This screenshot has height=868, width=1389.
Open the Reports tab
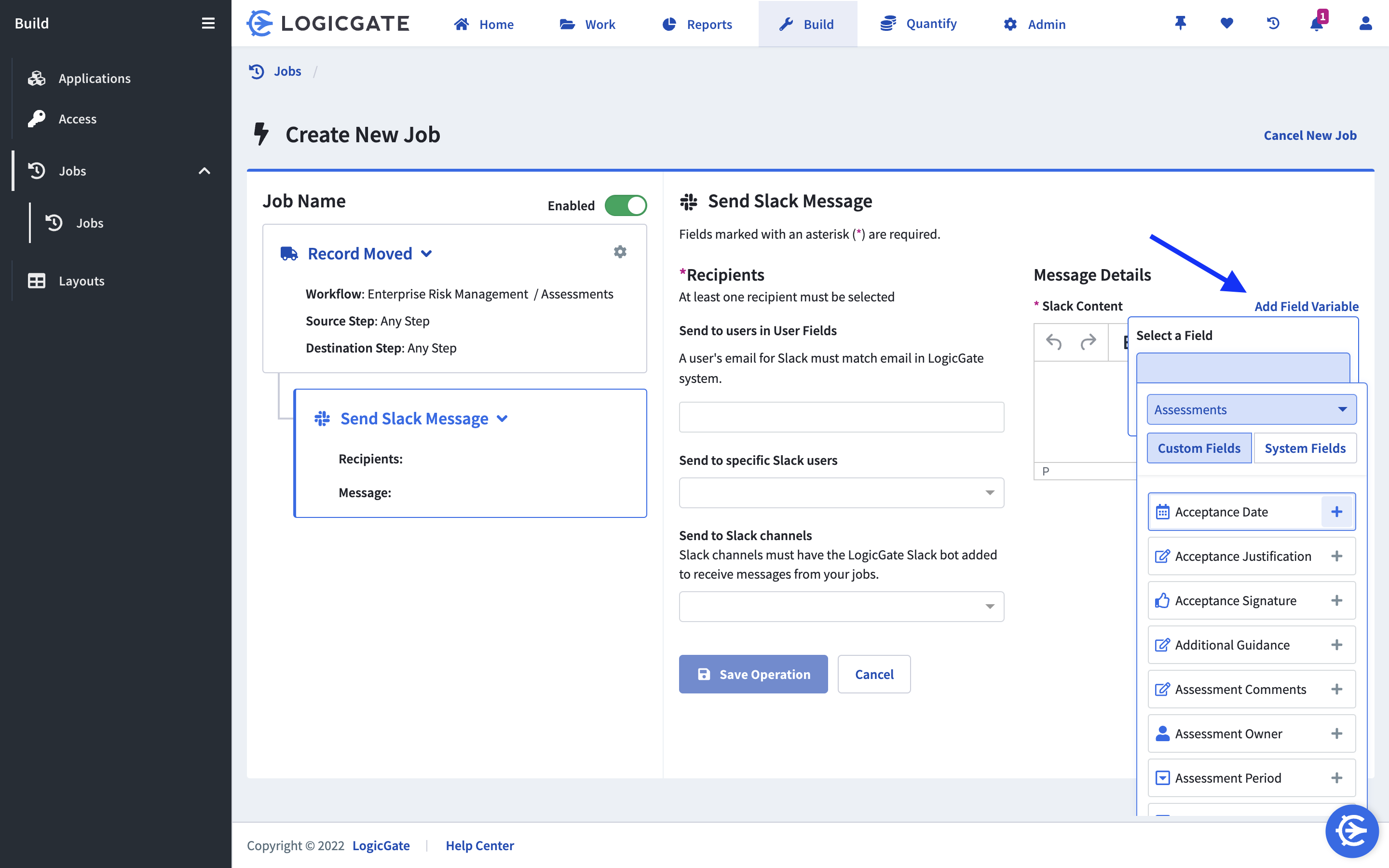click(697, 24)
